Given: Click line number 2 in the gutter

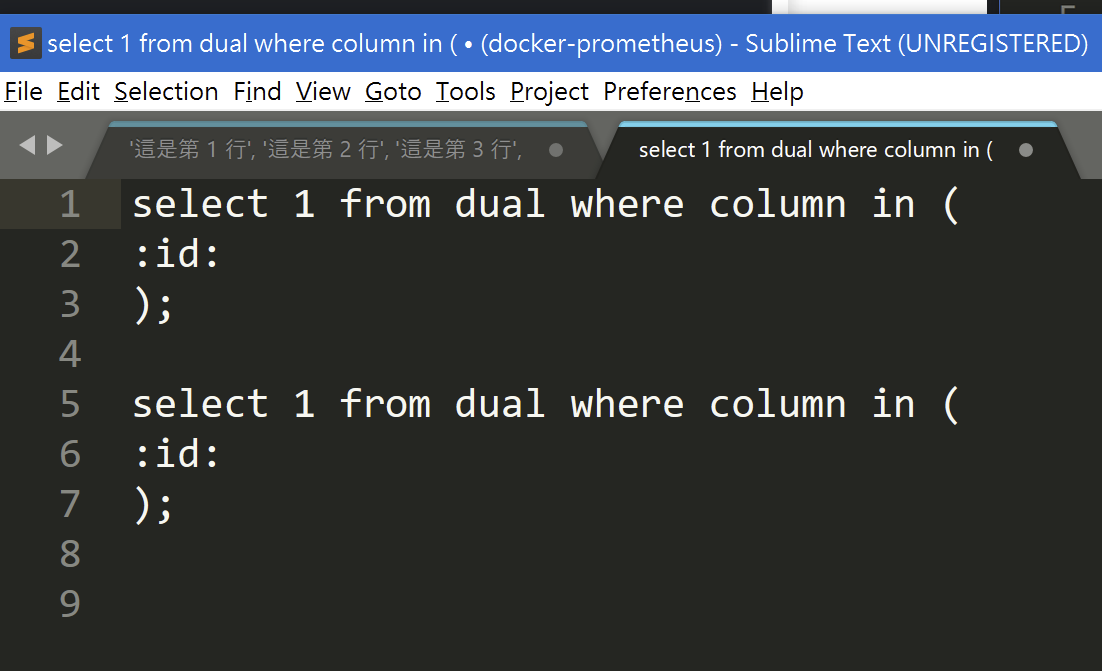Looking at the screenshot, I should (x=69, y=253).
